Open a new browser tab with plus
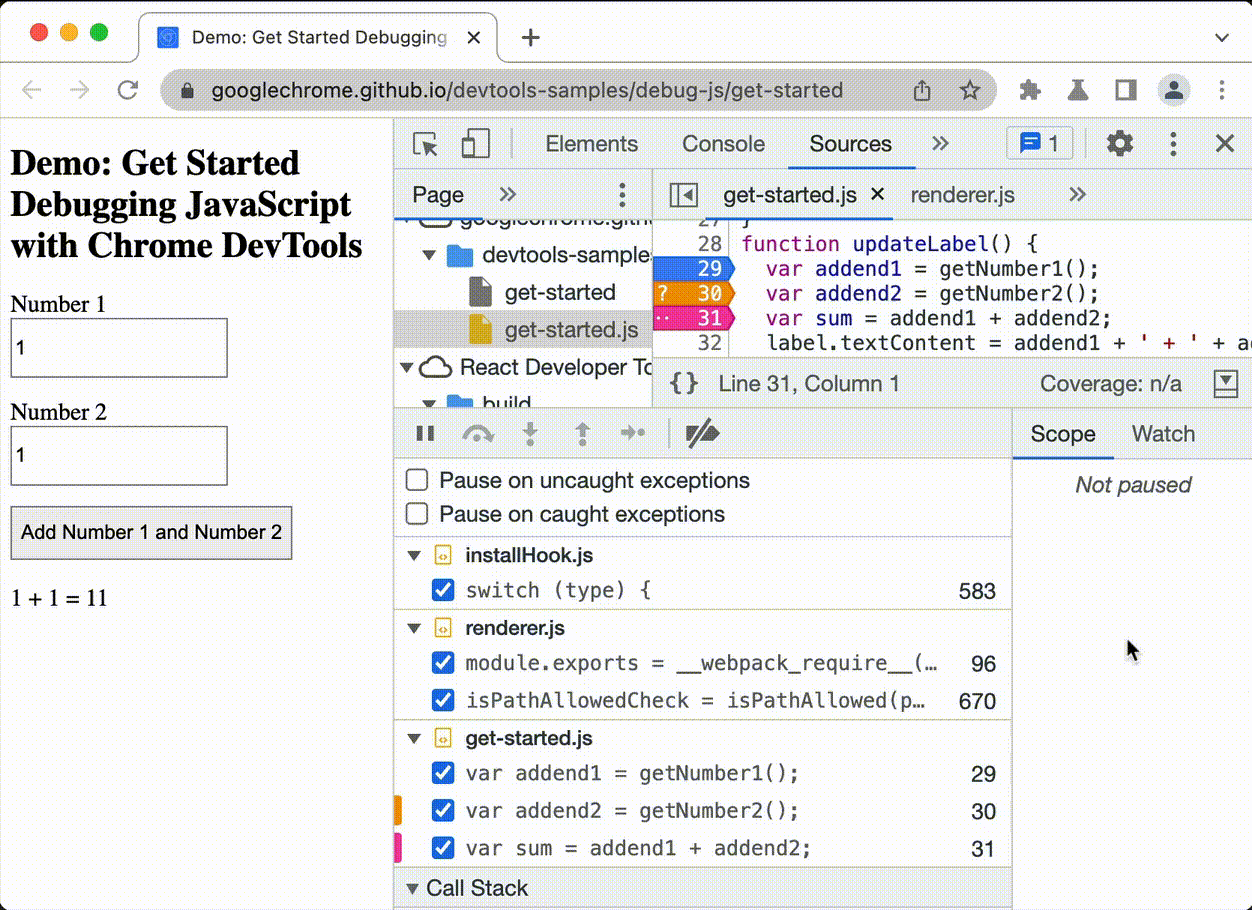This screenshot has height=910, width=1252. point(531,38)
